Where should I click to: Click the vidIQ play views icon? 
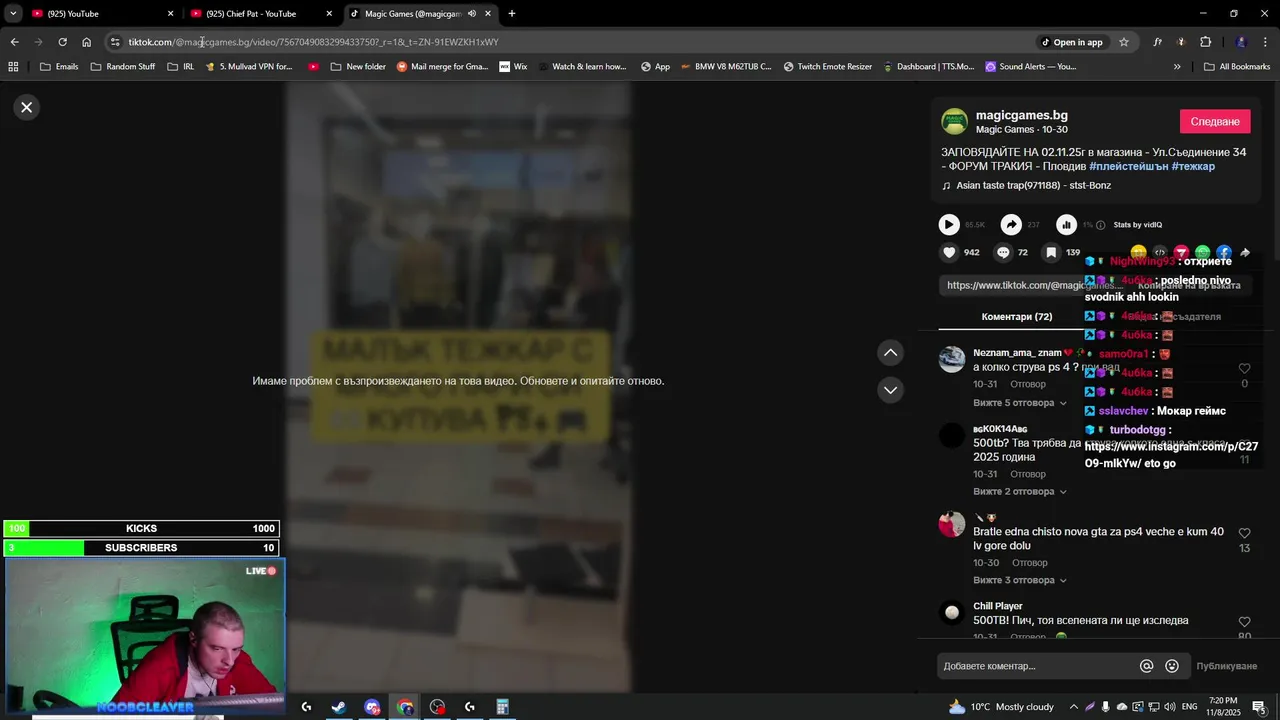pyautogui.click(x=949, y=225)
